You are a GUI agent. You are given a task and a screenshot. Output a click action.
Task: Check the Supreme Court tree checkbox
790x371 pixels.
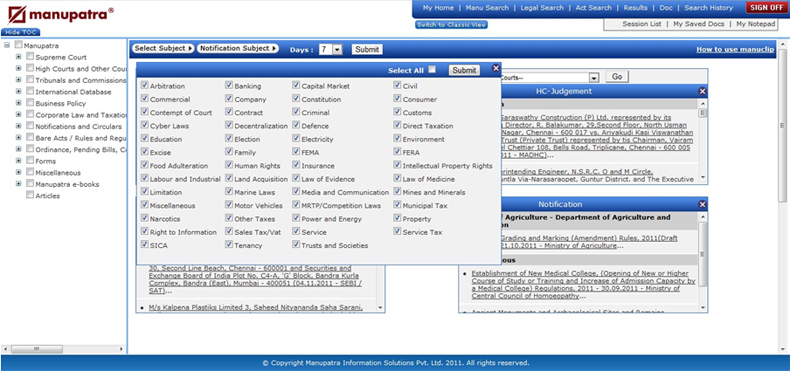coord(30,56)
